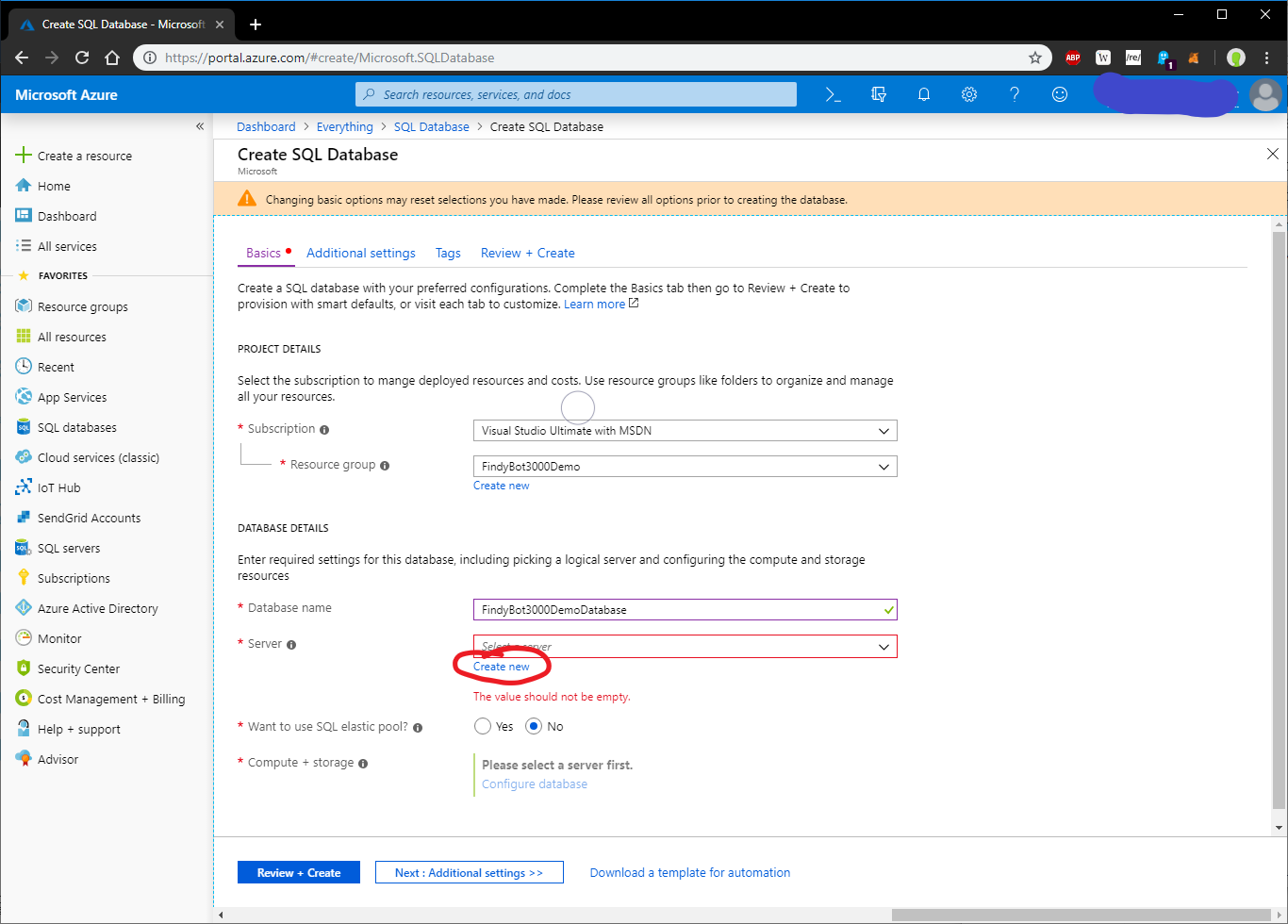Click the Subscriptions key icon
The width and height of the screenshot is (1288, 924).
pyautogui.click(x=24, y=577)
